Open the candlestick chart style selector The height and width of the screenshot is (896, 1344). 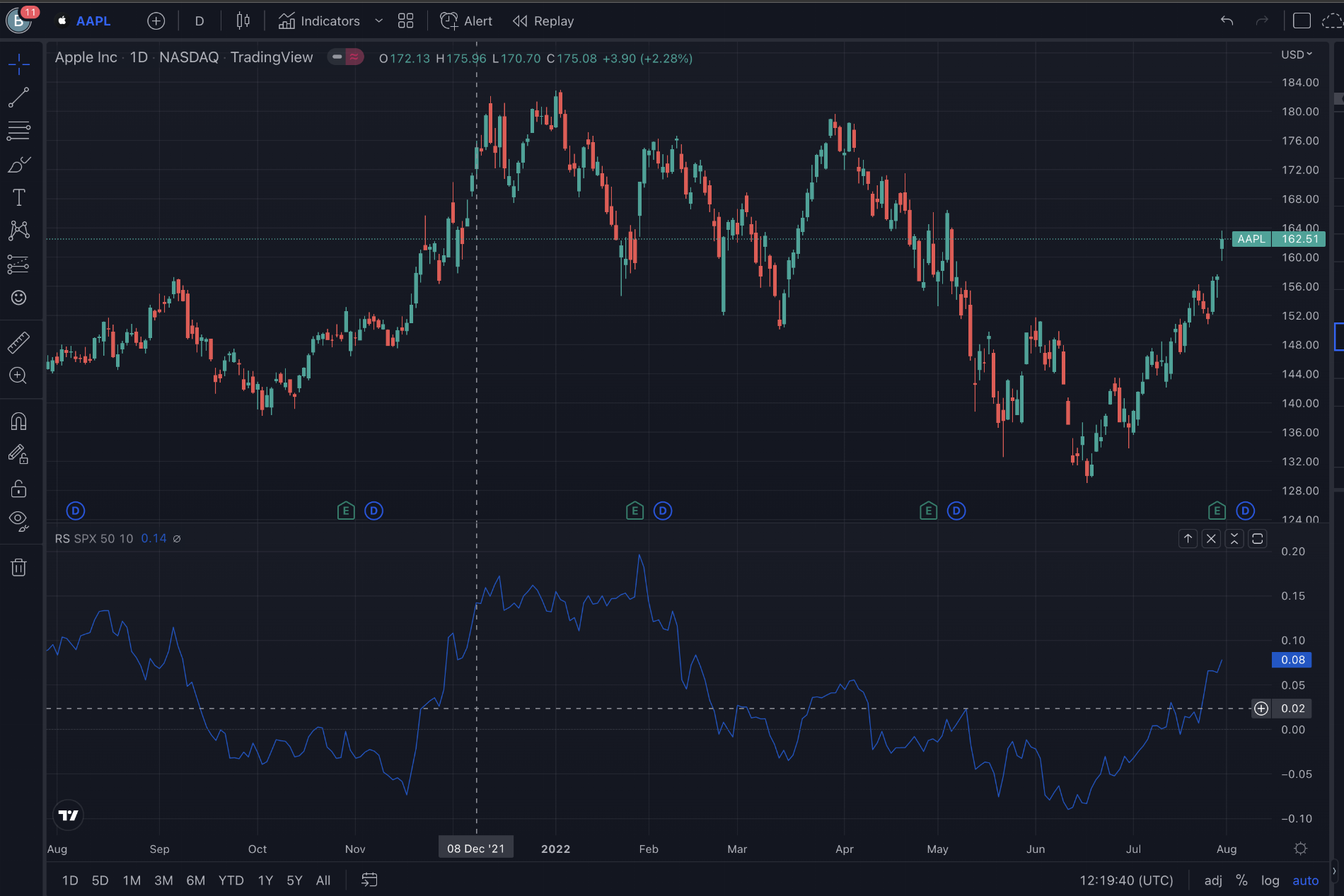click(x=243, y=21)
